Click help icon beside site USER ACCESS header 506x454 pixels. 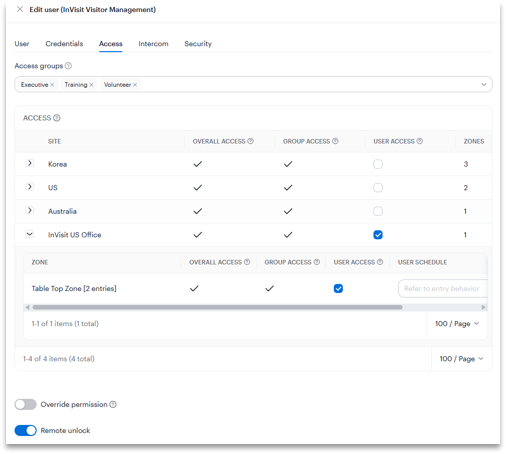click(420, 141)
